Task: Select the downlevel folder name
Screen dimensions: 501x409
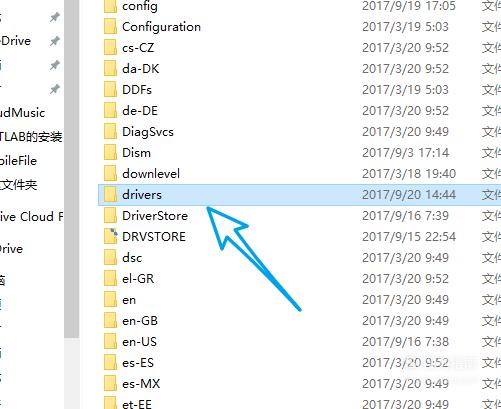Action: (x=151, y=174)
